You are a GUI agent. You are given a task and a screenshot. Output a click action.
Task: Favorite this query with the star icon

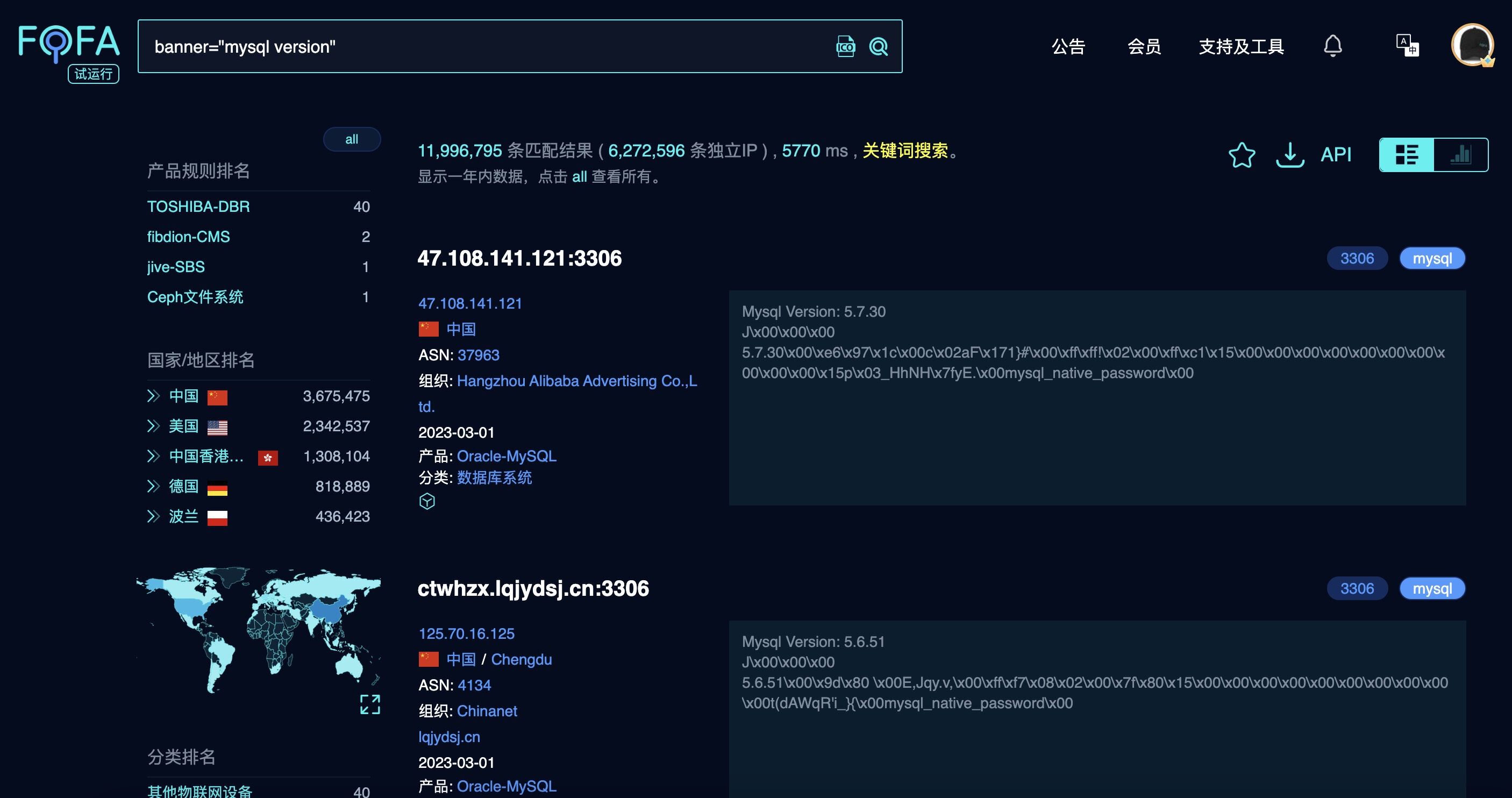pyautogui.click(x=1242, y=155)
